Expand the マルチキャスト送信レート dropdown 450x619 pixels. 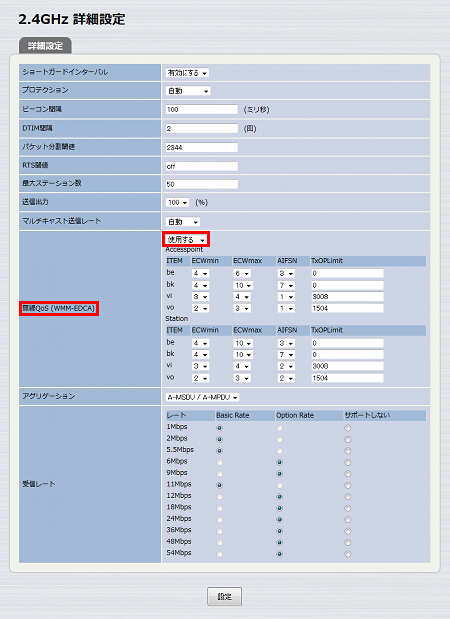183,222
